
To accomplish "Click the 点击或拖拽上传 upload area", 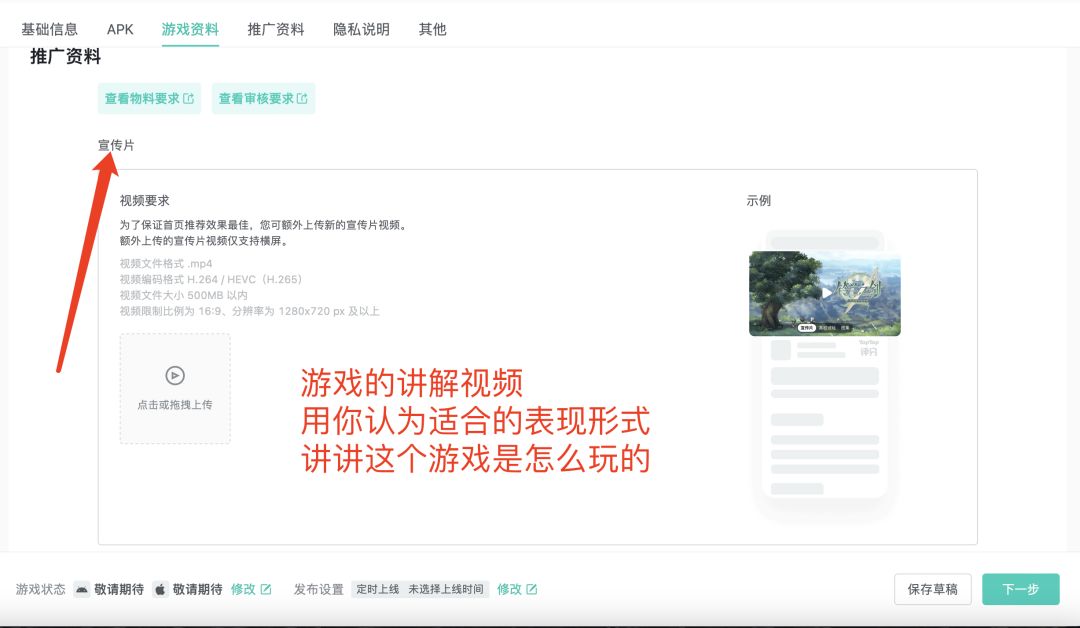I will tap(175, 388).
